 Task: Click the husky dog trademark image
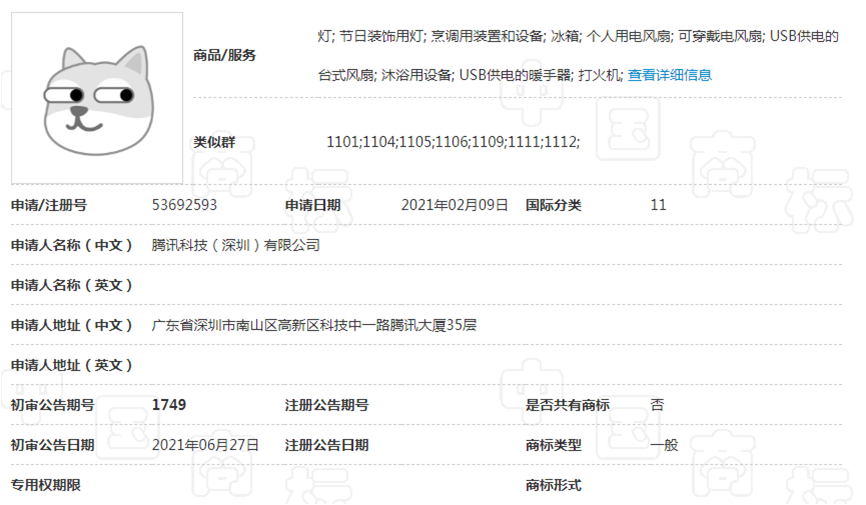[97, 98]
